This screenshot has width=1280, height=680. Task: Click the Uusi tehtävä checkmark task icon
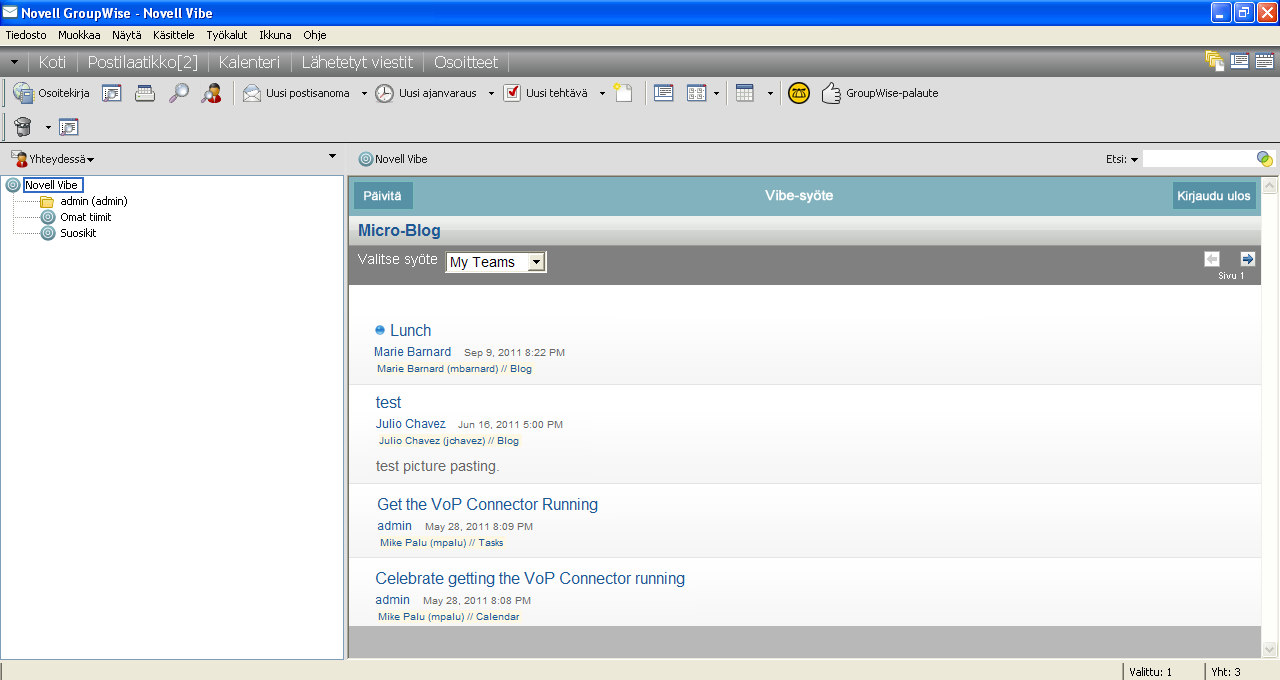coord(512,93)
